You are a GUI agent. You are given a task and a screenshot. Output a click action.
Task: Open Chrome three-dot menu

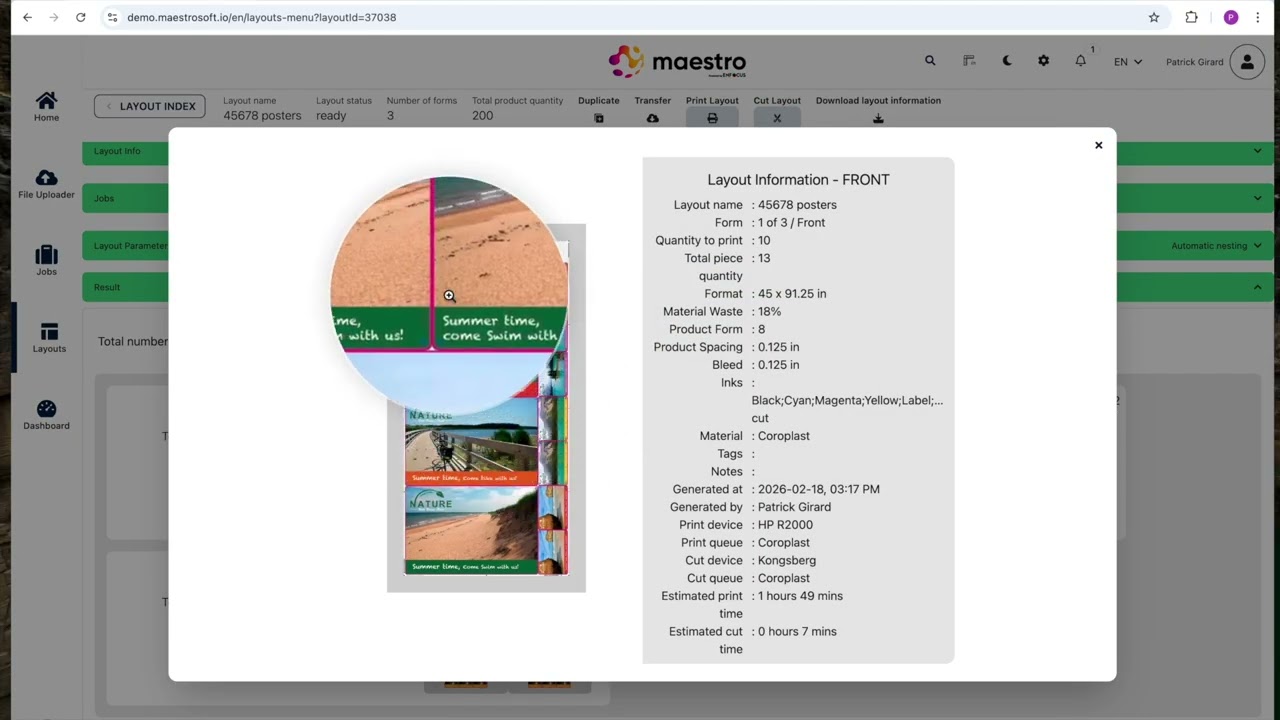click(1257, 17)
